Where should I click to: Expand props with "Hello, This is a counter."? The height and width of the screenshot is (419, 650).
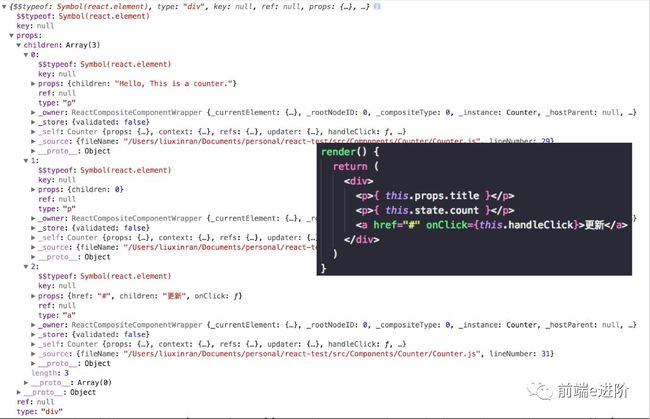tap(33, 83)
